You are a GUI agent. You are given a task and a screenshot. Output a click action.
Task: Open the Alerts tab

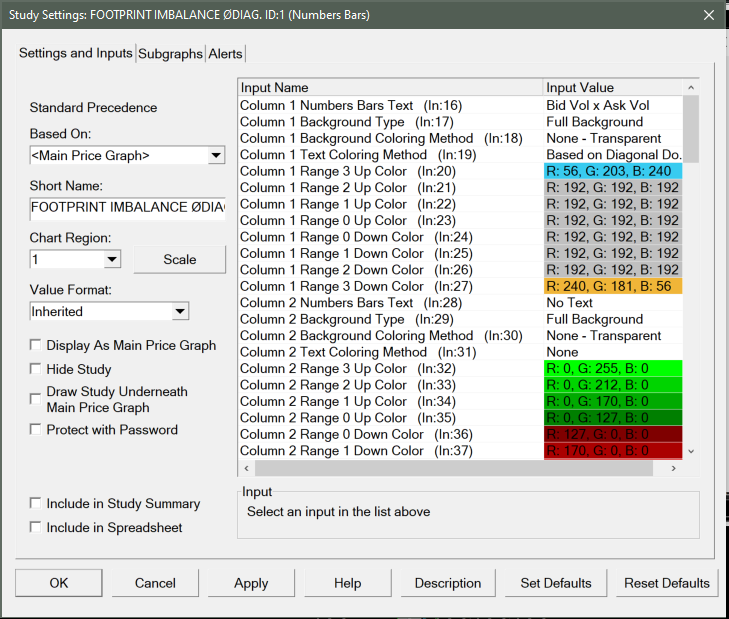224,54
